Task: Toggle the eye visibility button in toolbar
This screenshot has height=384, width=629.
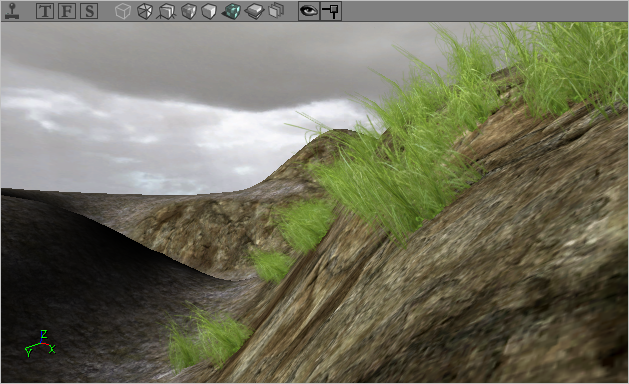Action: (309, 11)
